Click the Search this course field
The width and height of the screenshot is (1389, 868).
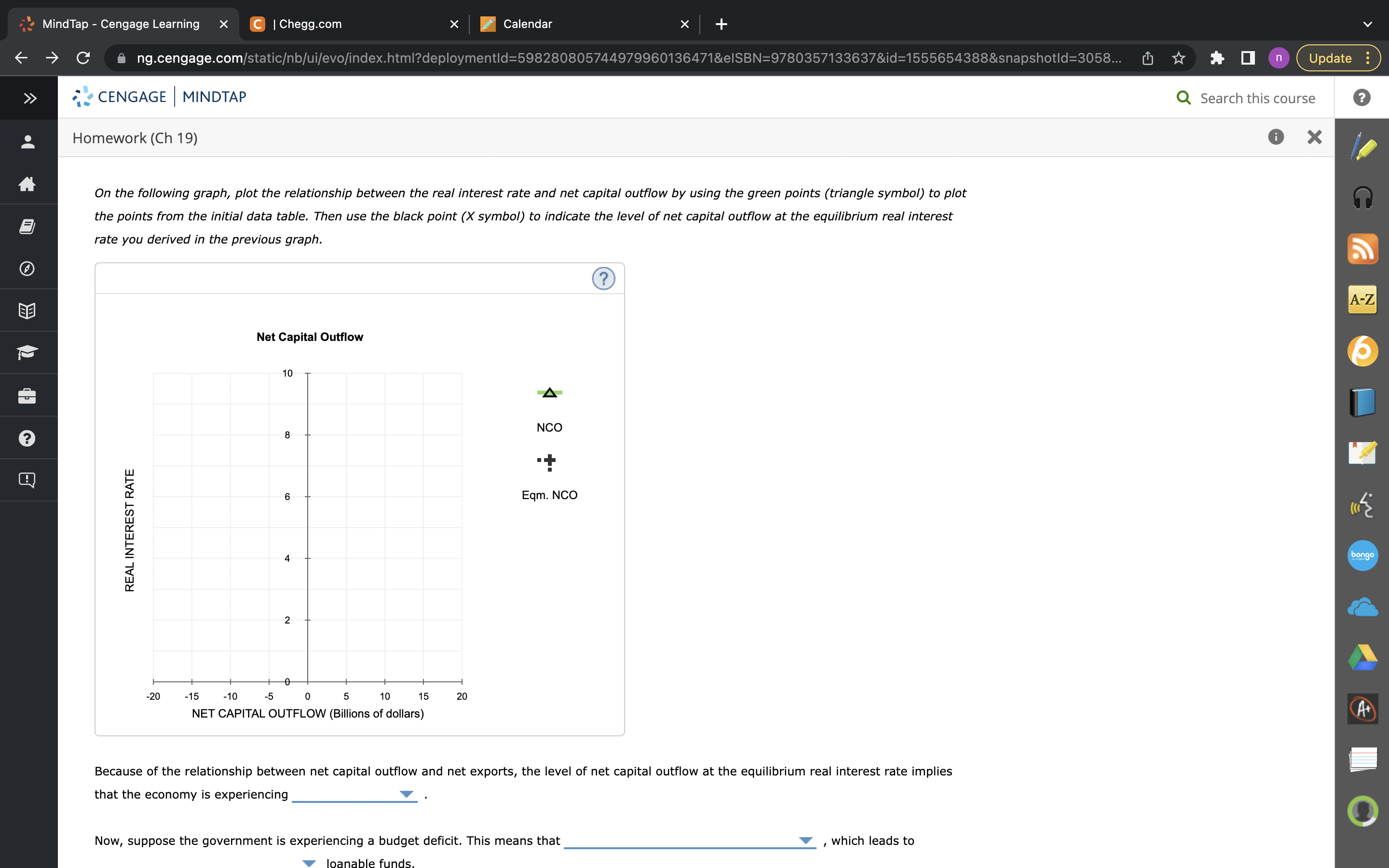pyautogui.click(x=1257, y=98)
